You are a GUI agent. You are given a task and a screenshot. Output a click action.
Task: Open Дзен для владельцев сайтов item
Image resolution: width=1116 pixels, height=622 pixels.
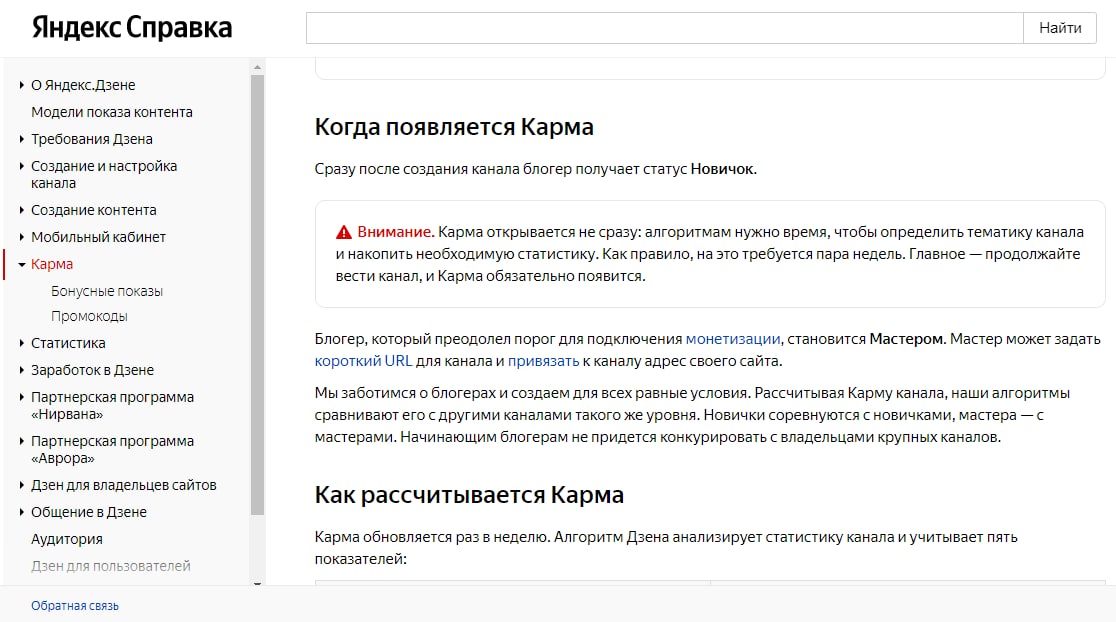click(x=124, y=485)
